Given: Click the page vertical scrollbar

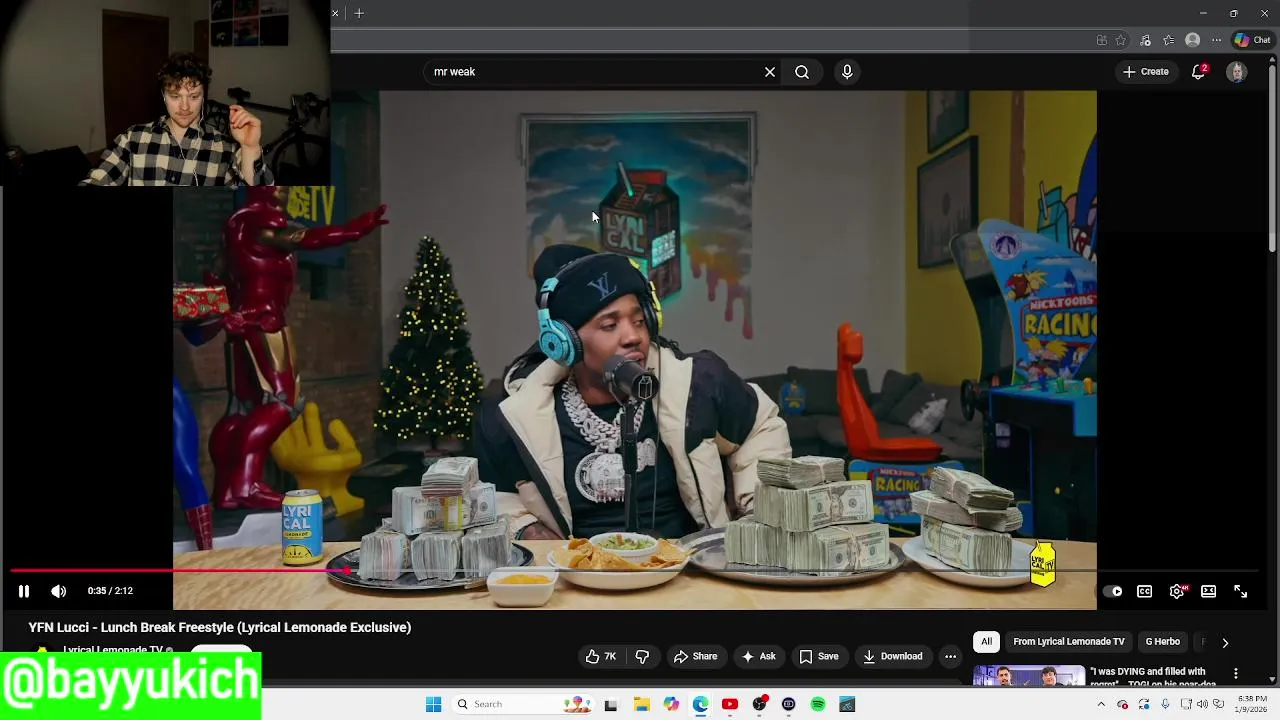Looking at the screenshot, I should tap(1273, 160).
